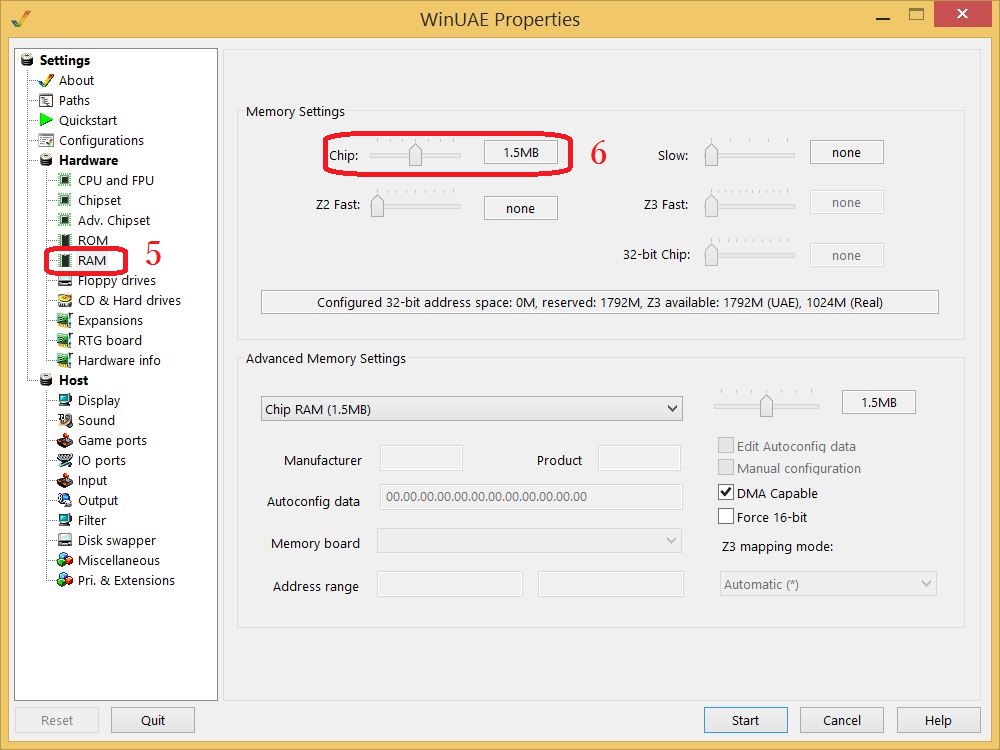Click the Paths icon in tree

point(46,100)
